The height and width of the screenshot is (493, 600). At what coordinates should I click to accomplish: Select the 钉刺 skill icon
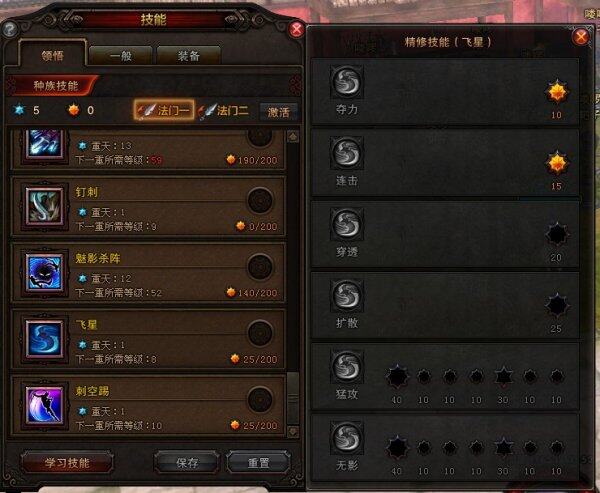pos(44,206)
